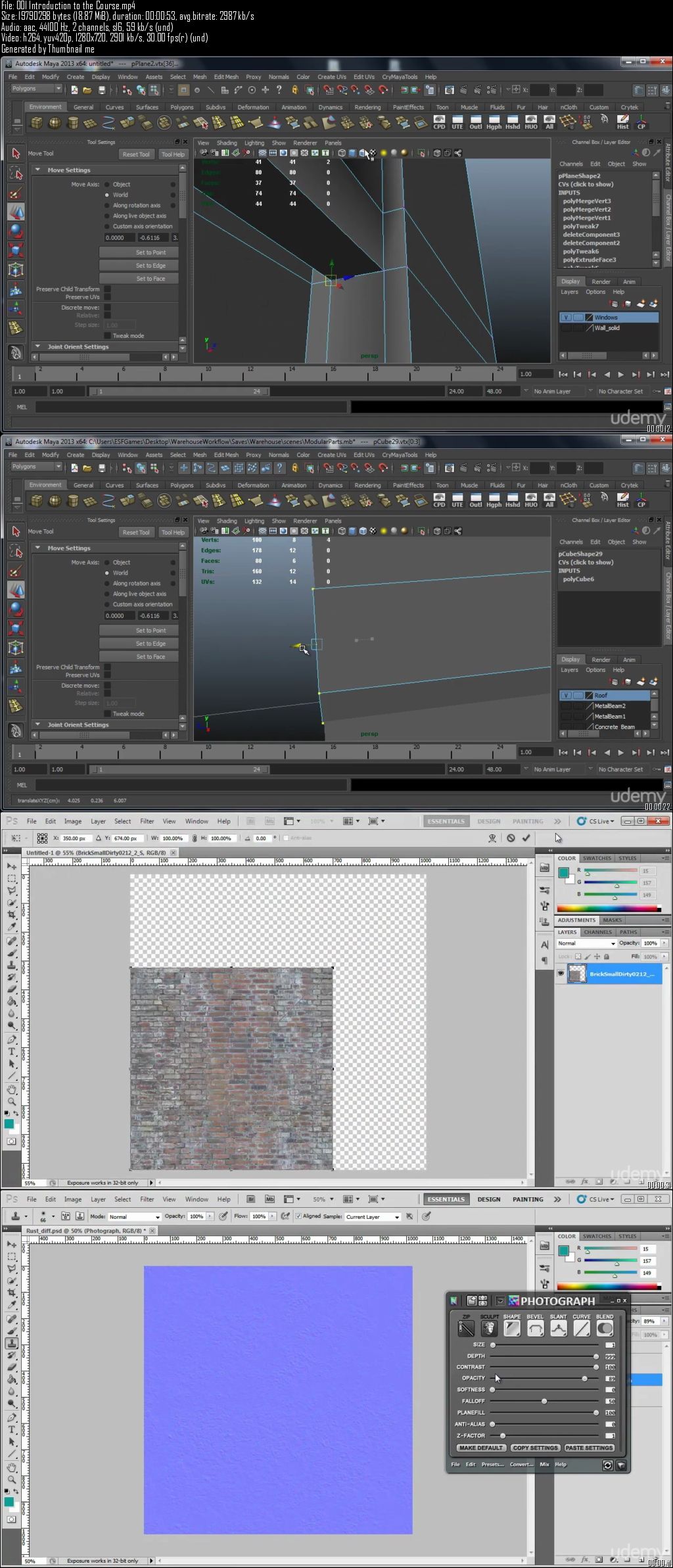Enable Preserve UVs in ModularParts Maya window

coord(107,675)
